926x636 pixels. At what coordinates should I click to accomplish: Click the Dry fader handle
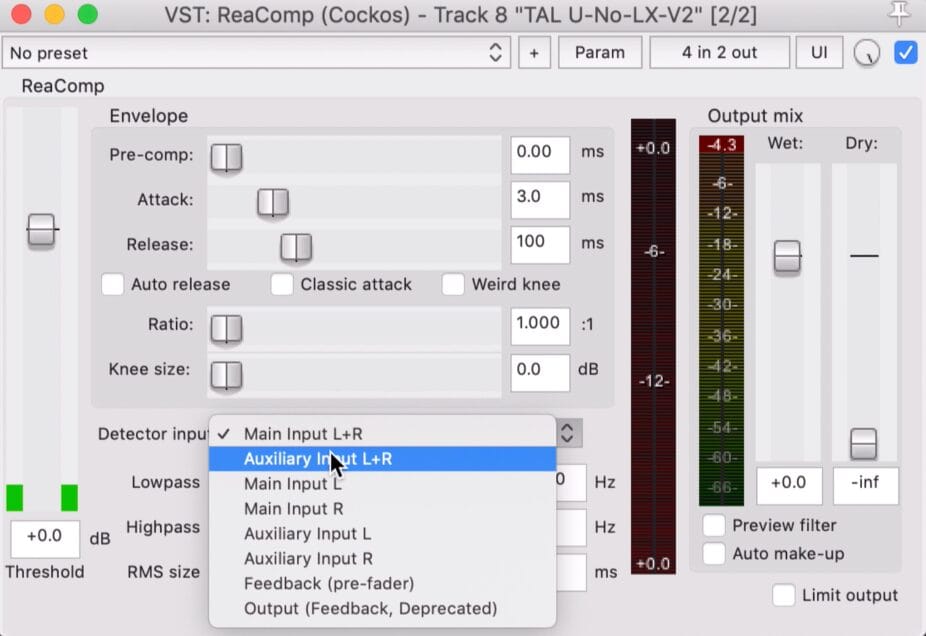863,444
